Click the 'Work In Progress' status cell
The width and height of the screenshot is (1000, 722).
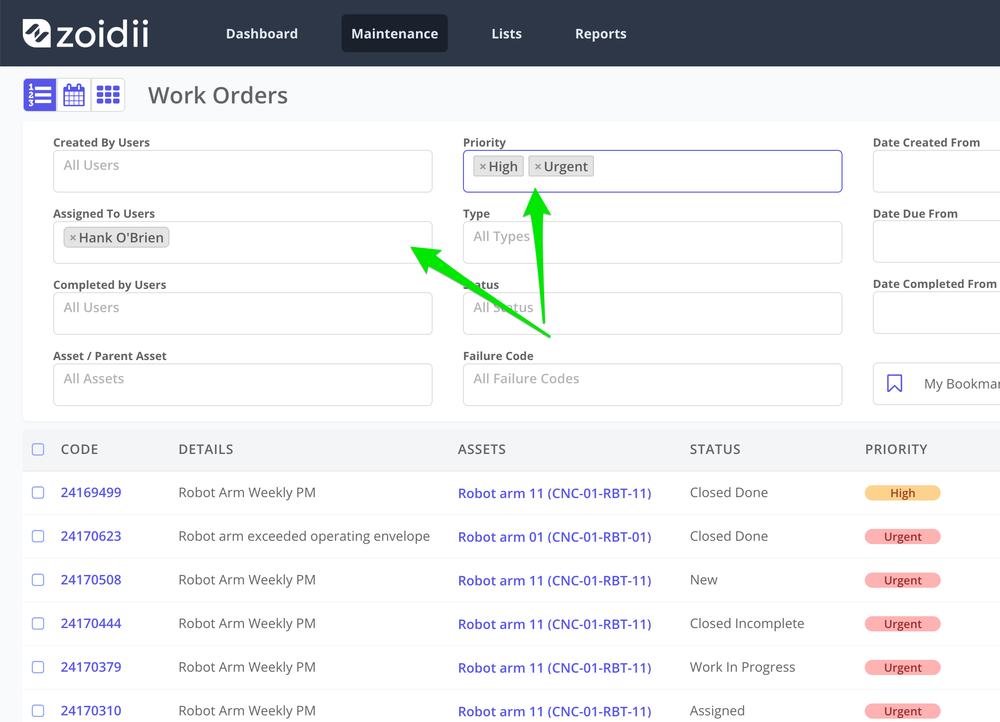click(x=742, y=667)
